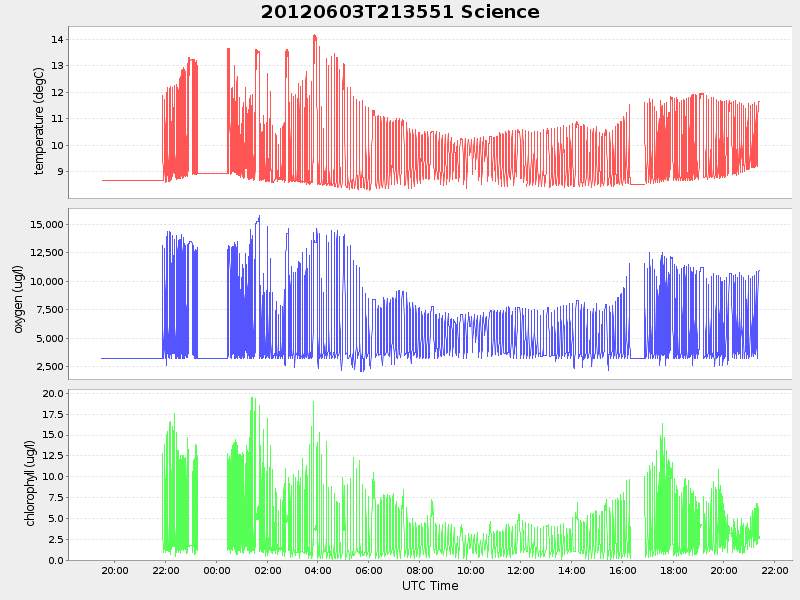Select the temperature (degC) axis label

[x=39, y=121]
